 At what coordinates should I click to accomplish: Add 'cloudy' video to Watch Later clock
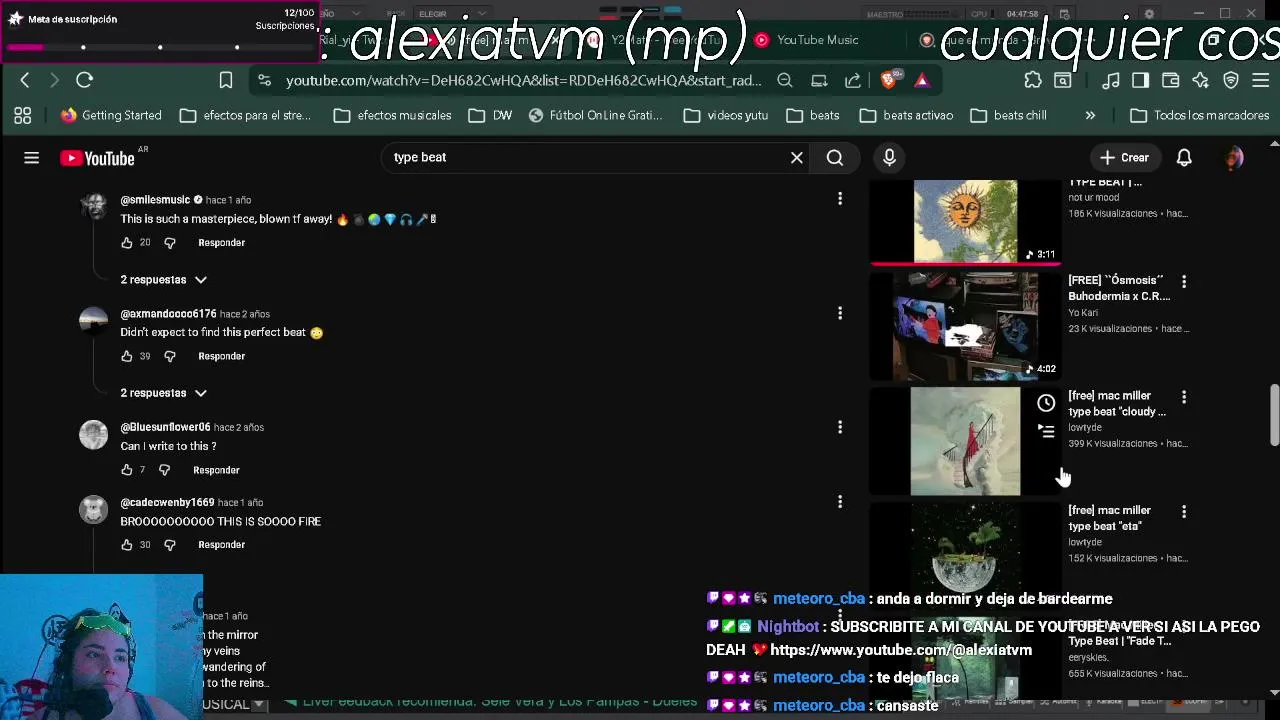(1046, 403)
